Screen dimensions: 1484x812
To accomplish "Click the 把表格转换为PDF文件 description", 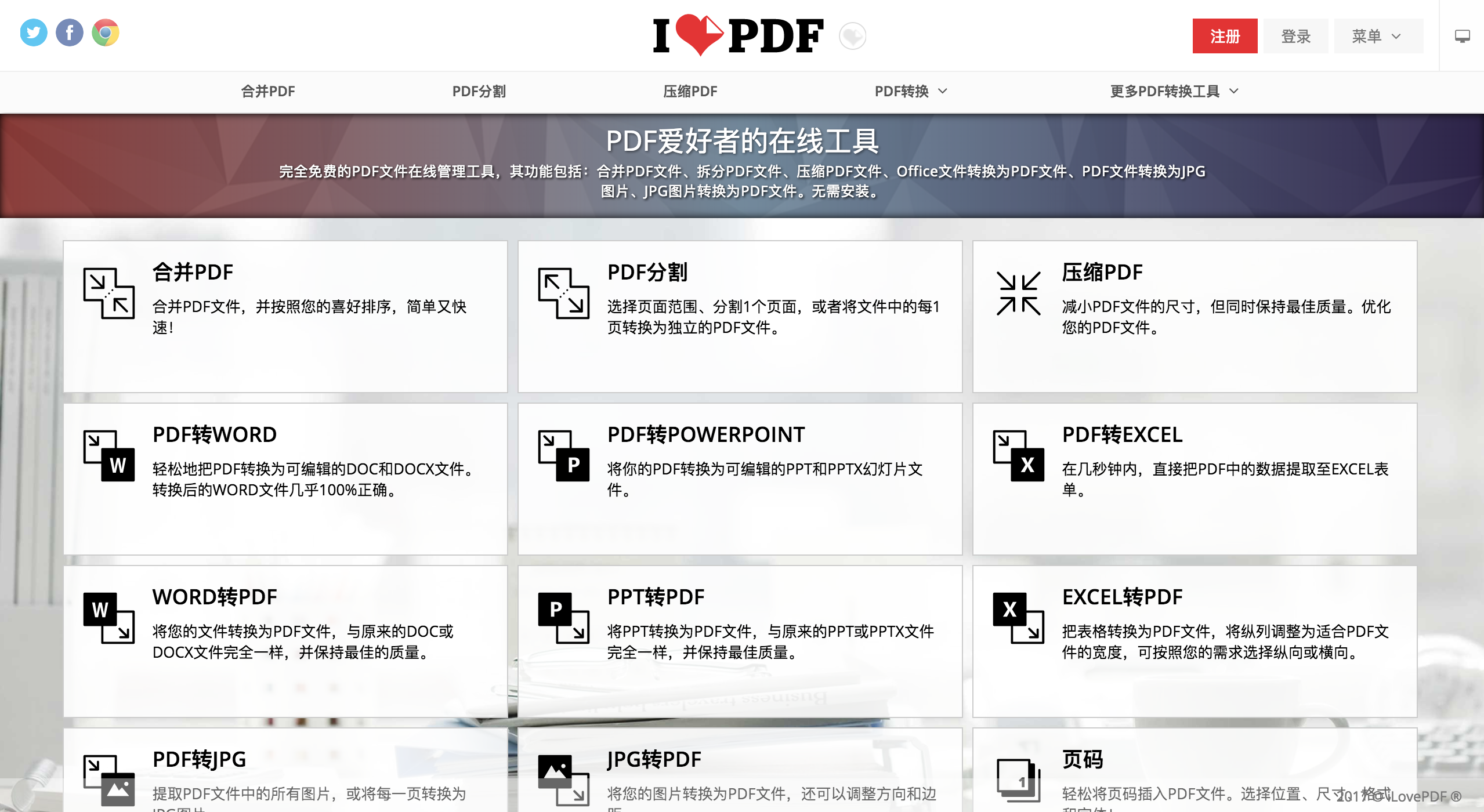I will [1225, 641].
